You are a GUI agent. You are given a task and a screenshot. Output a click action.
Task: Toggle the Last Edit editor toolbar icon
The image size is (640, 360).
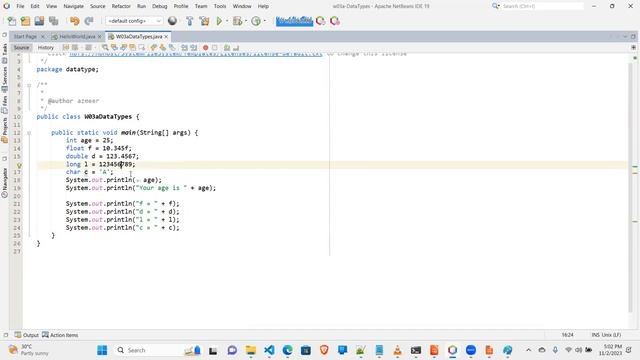point(66,48)
